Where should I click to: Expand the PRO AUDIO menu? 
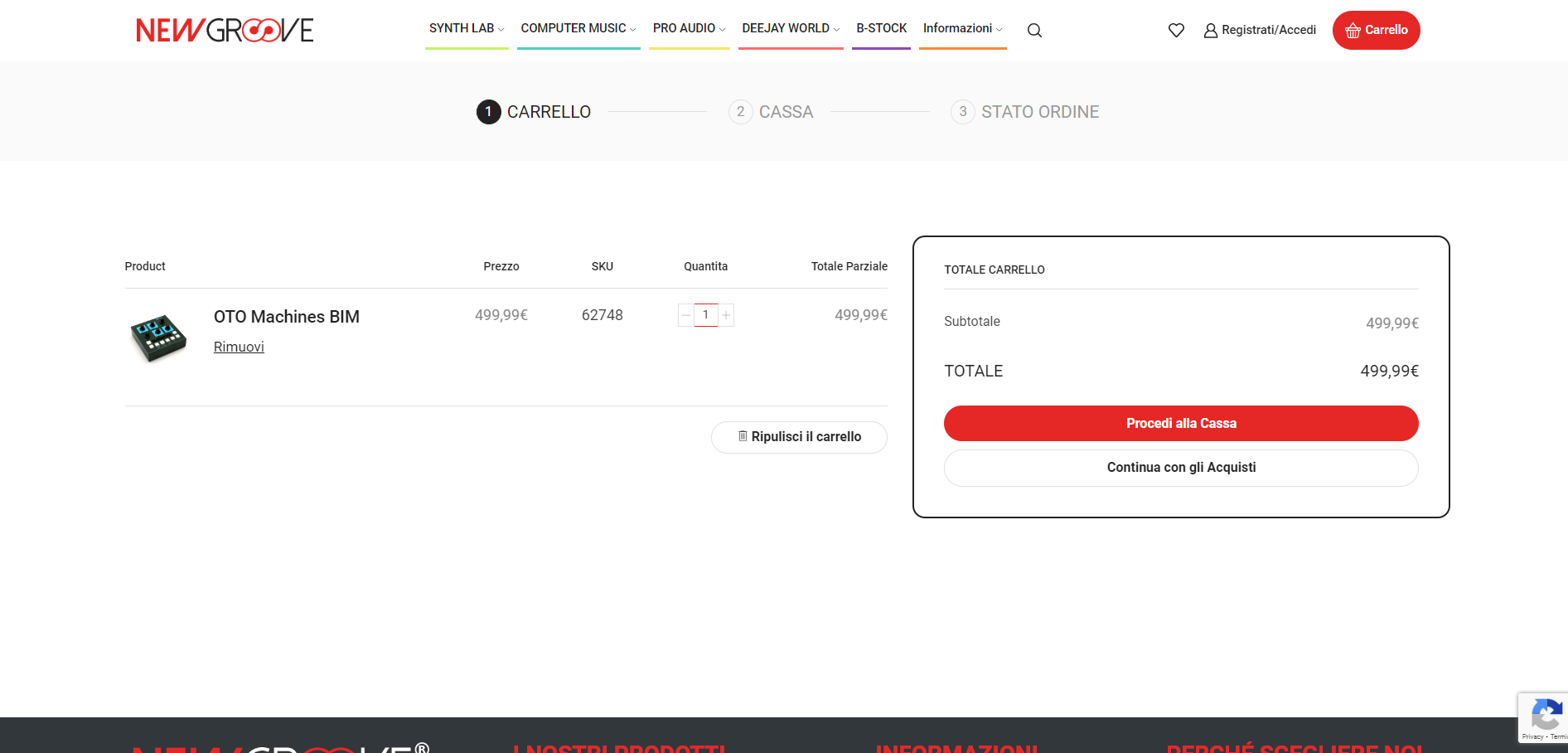point(689,28)
